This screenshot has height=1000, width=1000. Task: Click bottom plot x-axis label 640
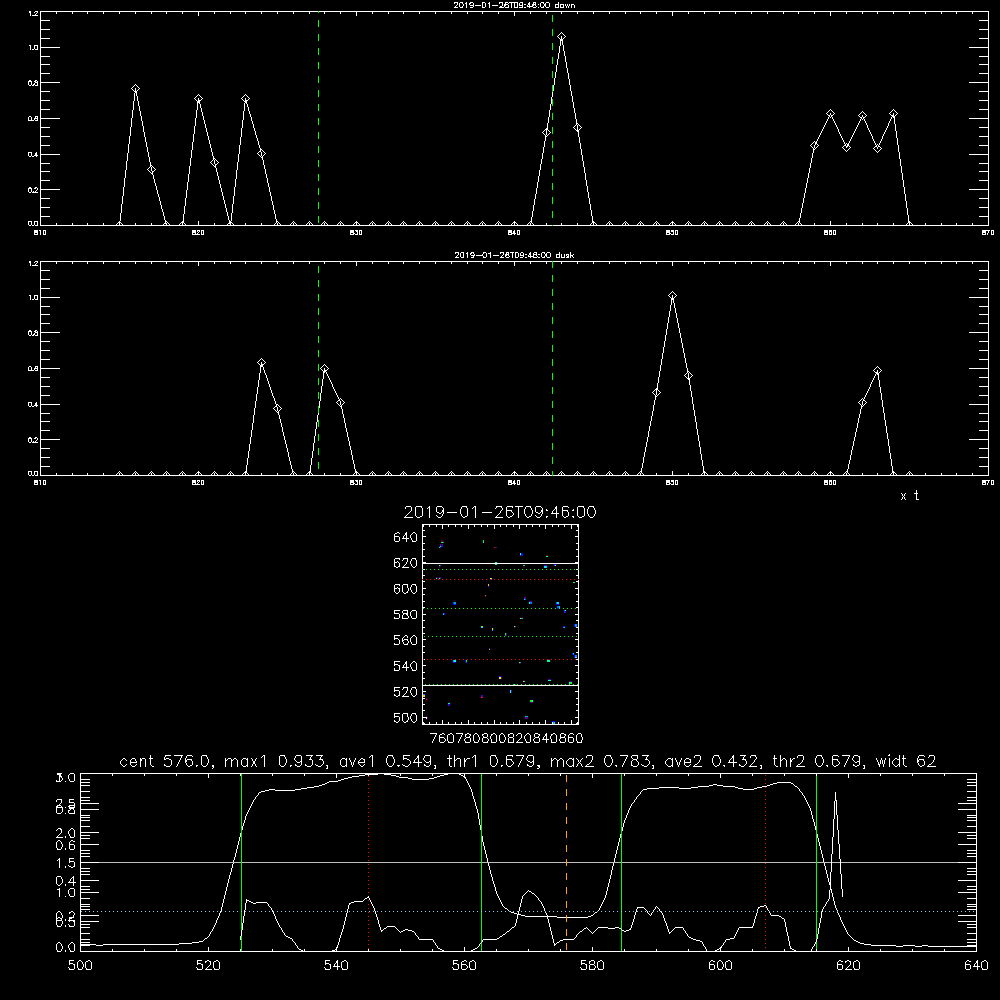tap(976, 966)
